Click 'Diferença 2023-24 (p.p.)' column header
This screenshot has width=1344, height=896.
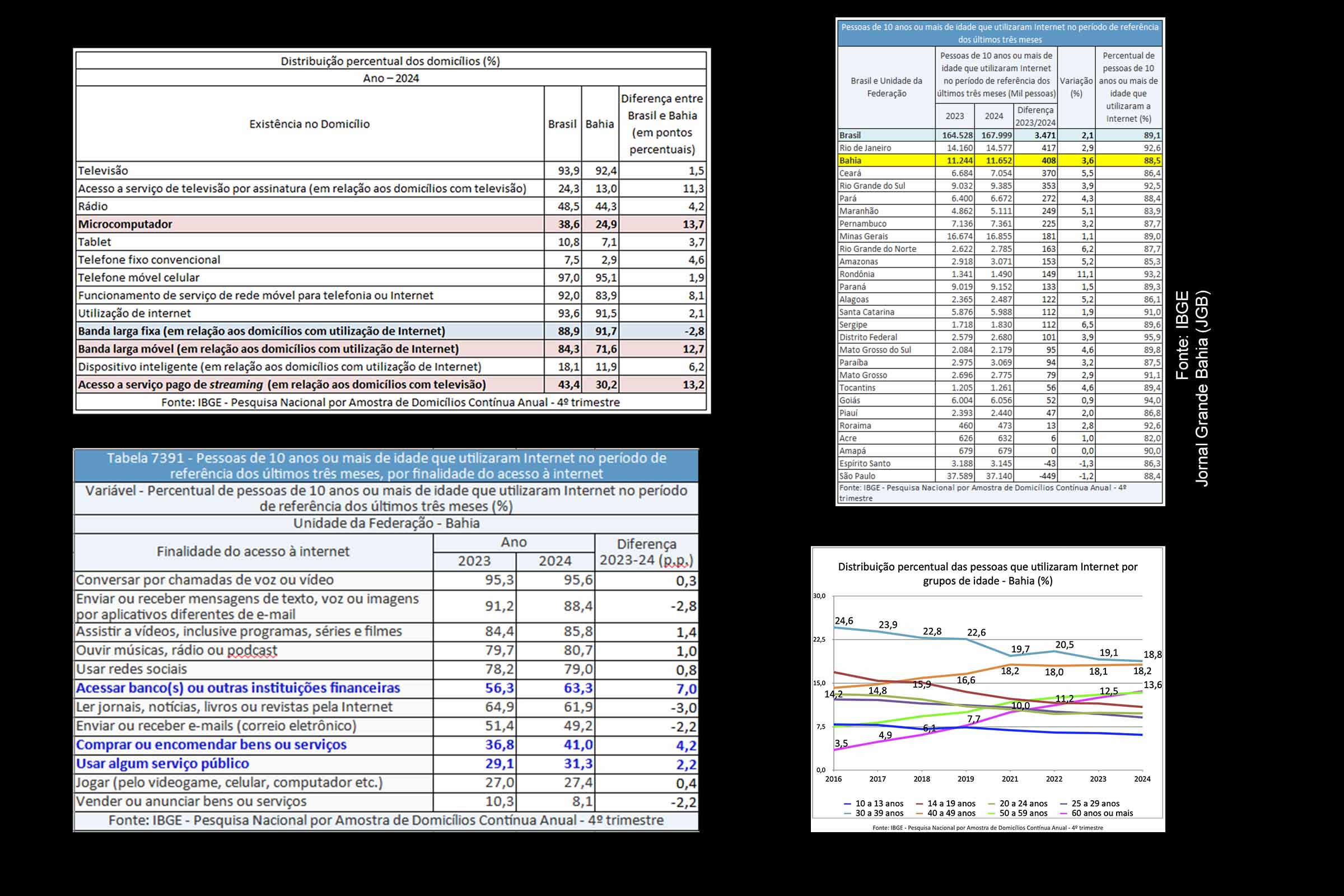(646, 552)
